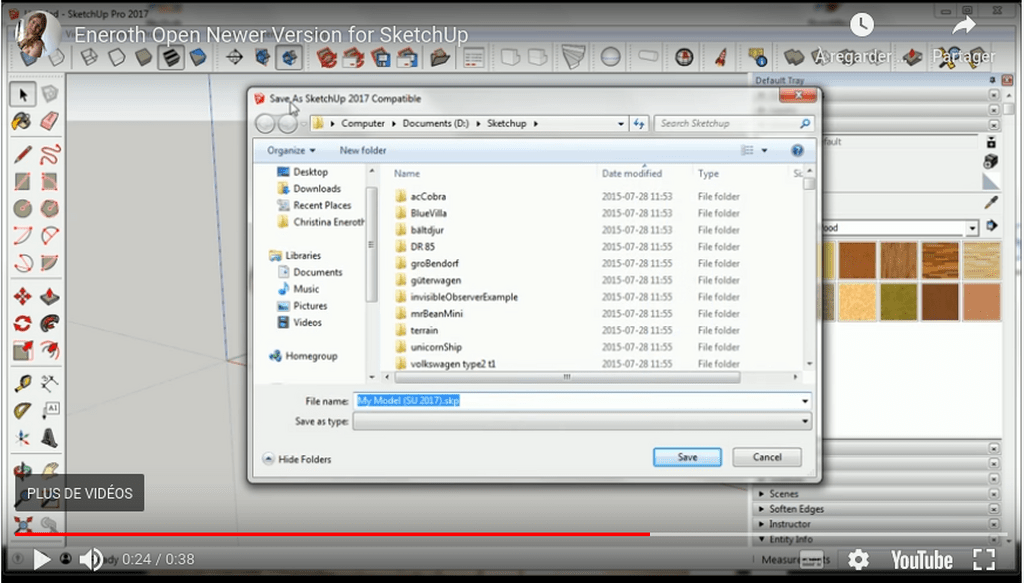
Task: Choose the Offset tool
Action: click(x=50, y=351)
